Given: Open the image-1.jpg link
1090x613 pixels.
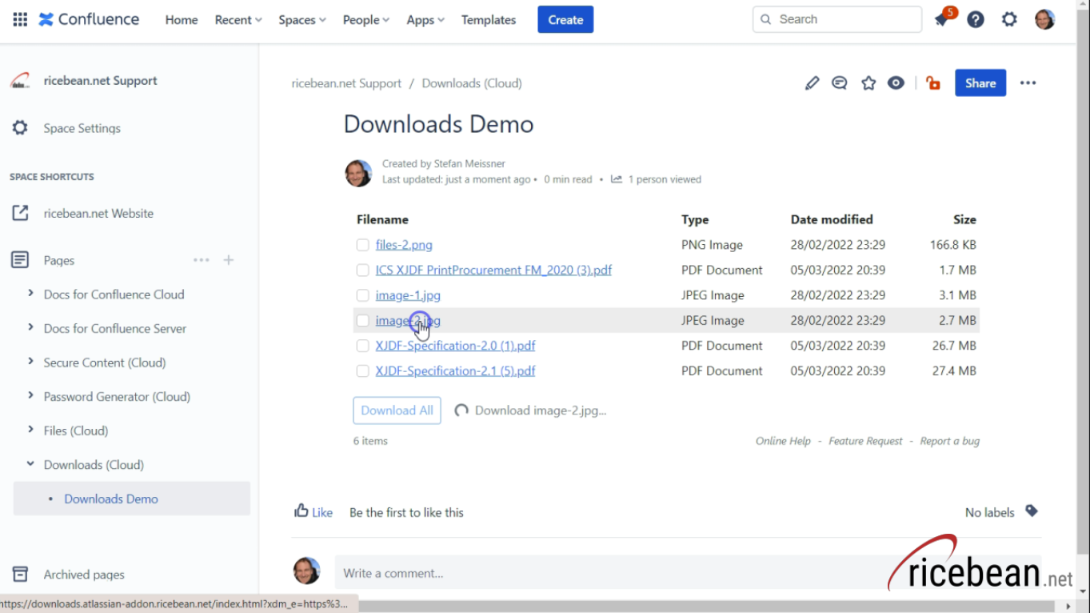Looking at the screenshot, I should coord(408,295).
